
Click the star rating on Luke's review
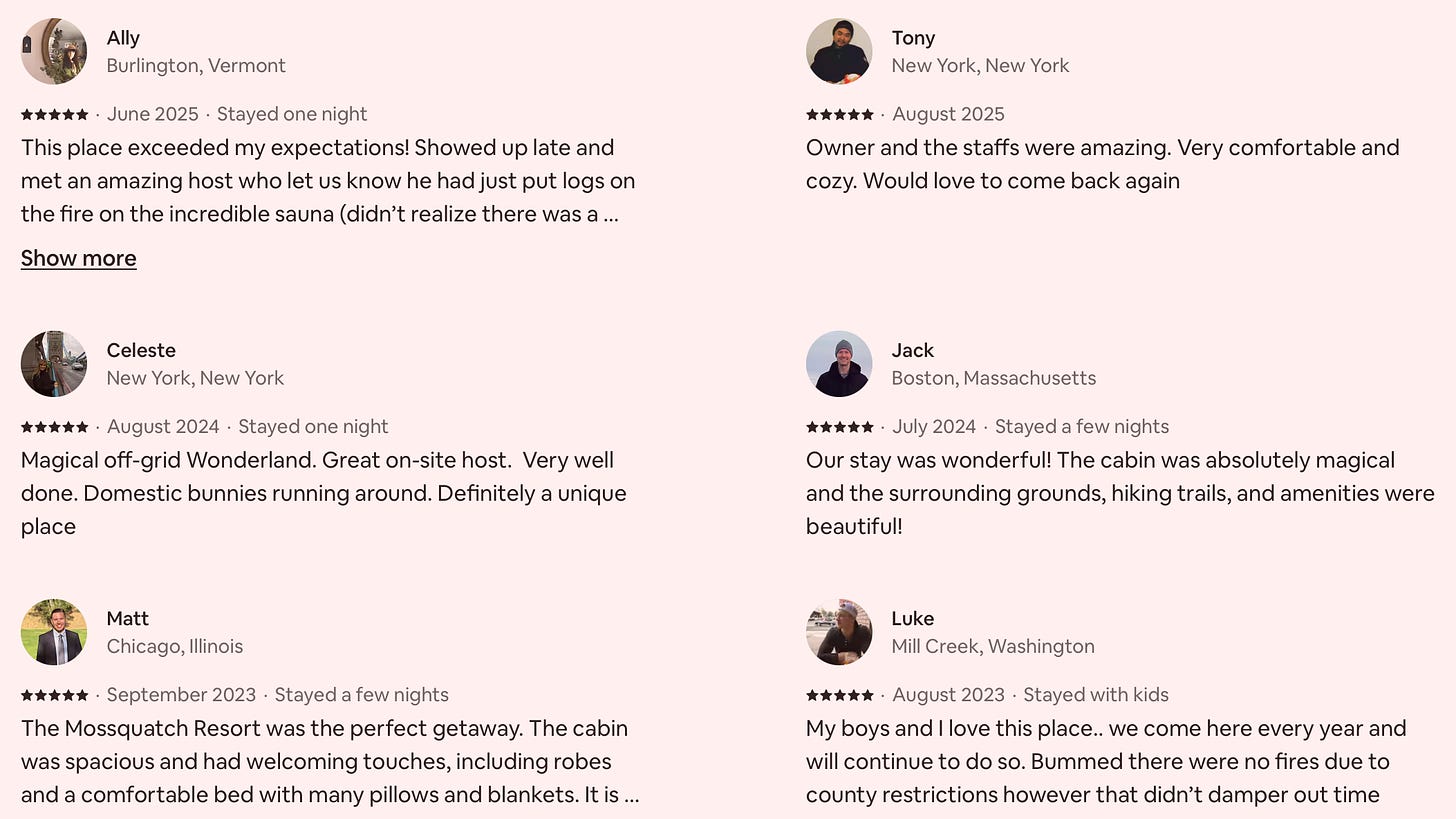point(840,695)
